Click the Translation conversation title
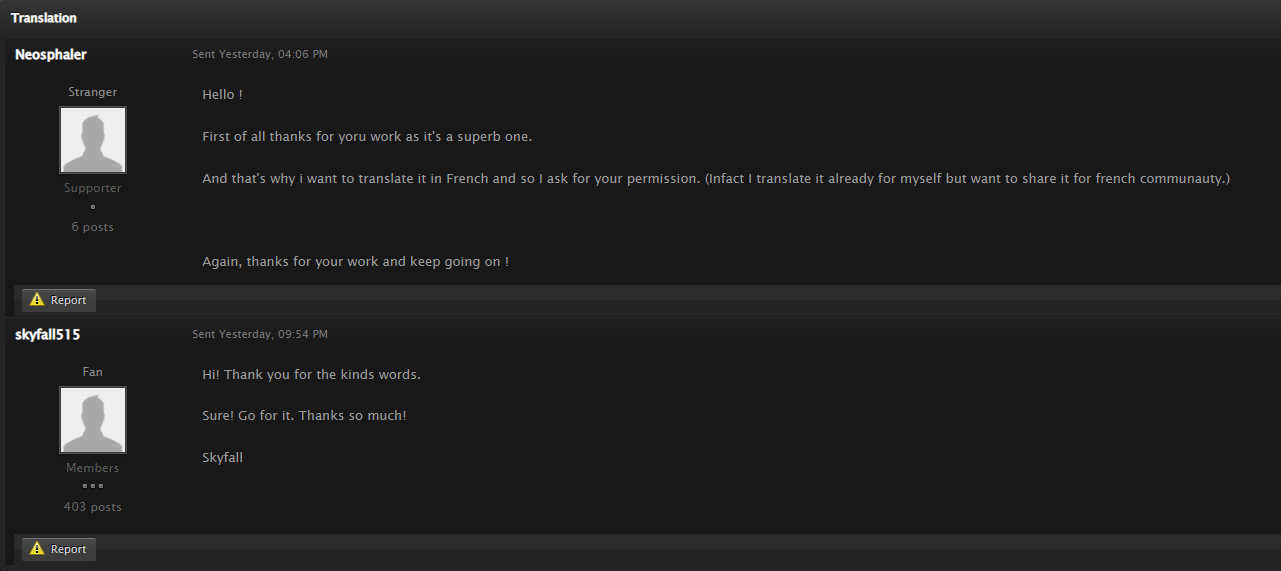The height and width of the screenshot is (571, 1281). click(x=44, y=18)
